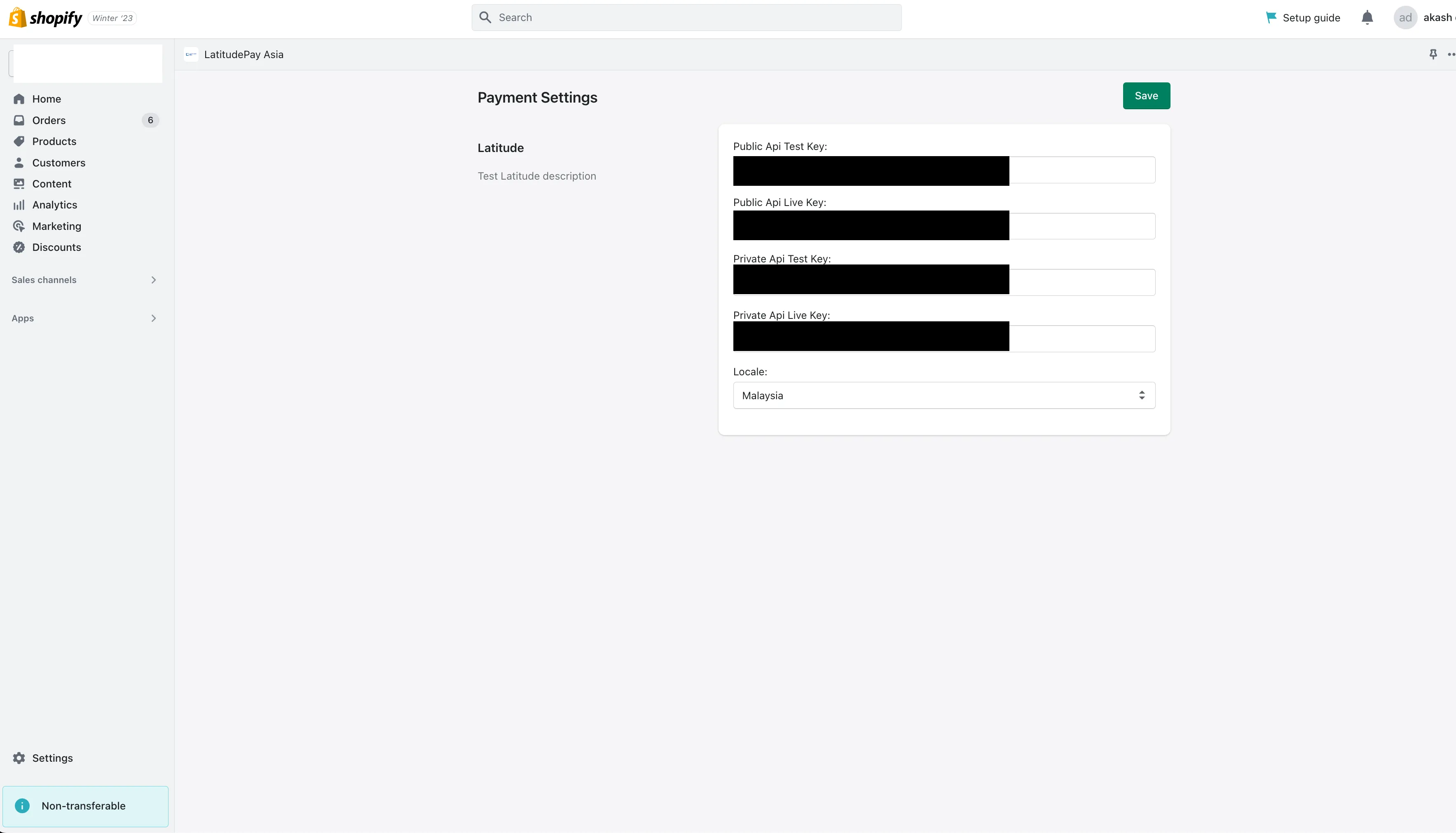Click the Non-transferable info icon

pyautogui.click(x=22, y=806)
